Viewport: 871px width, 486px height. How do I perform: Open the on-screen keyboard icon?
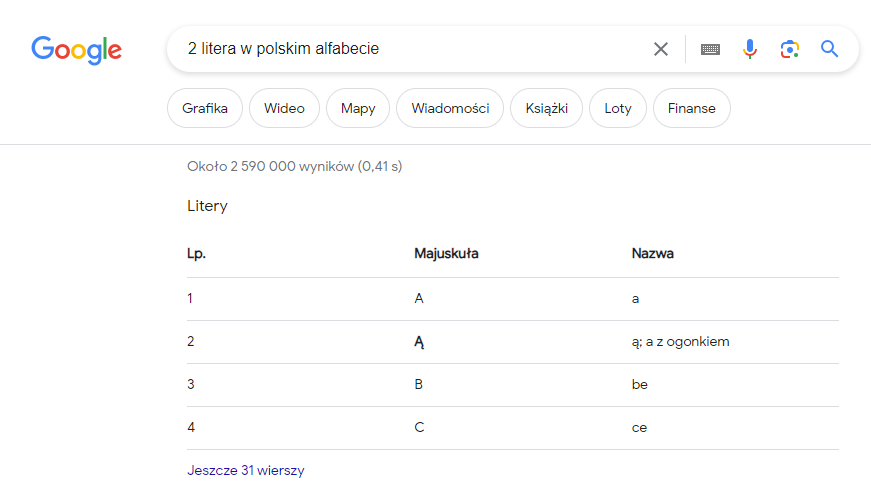coord(710,49)
